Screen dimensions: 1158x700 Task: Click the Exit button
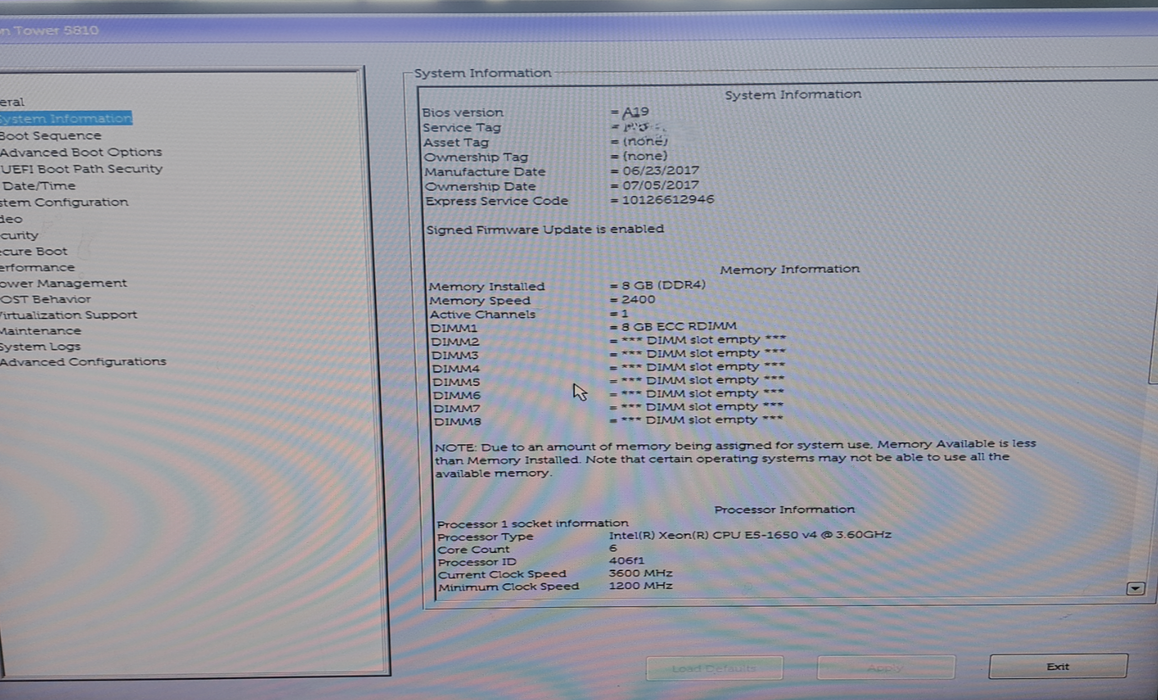(x=1058, y=666)
